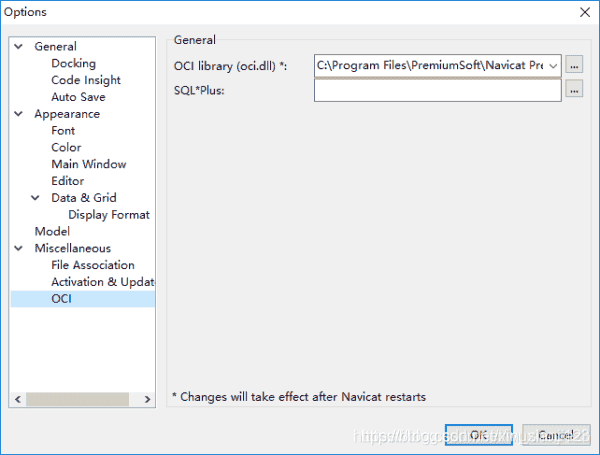Collapse the Miscellaneous tree node
Image resolution: width=600 pixels, height=455 pixels.
(x=18, y=248)
